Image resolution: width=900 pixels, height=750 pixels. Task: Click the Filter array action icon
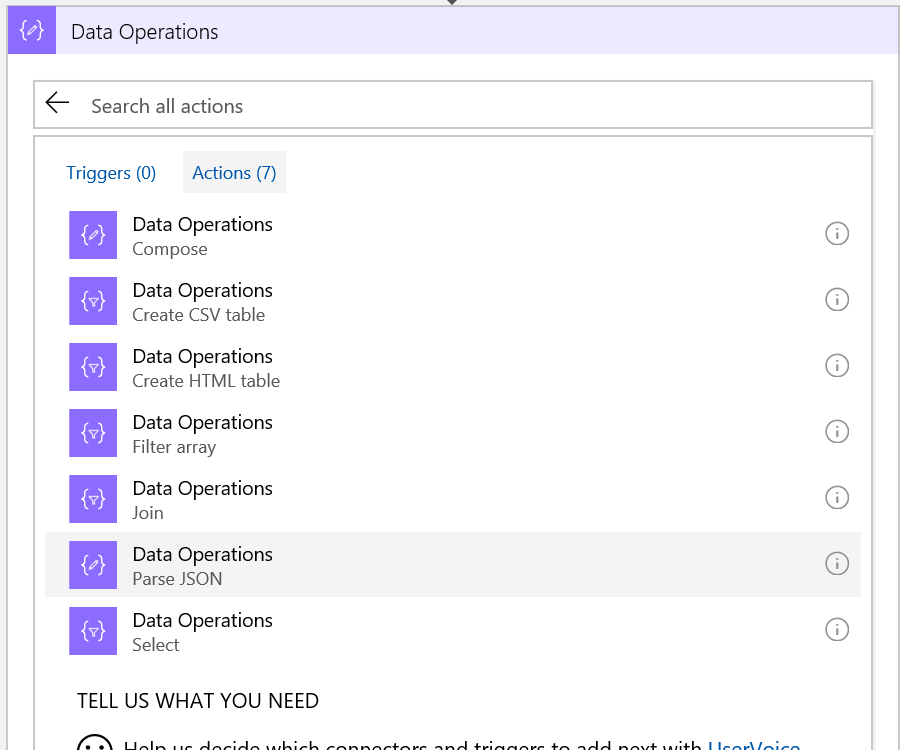93,433
